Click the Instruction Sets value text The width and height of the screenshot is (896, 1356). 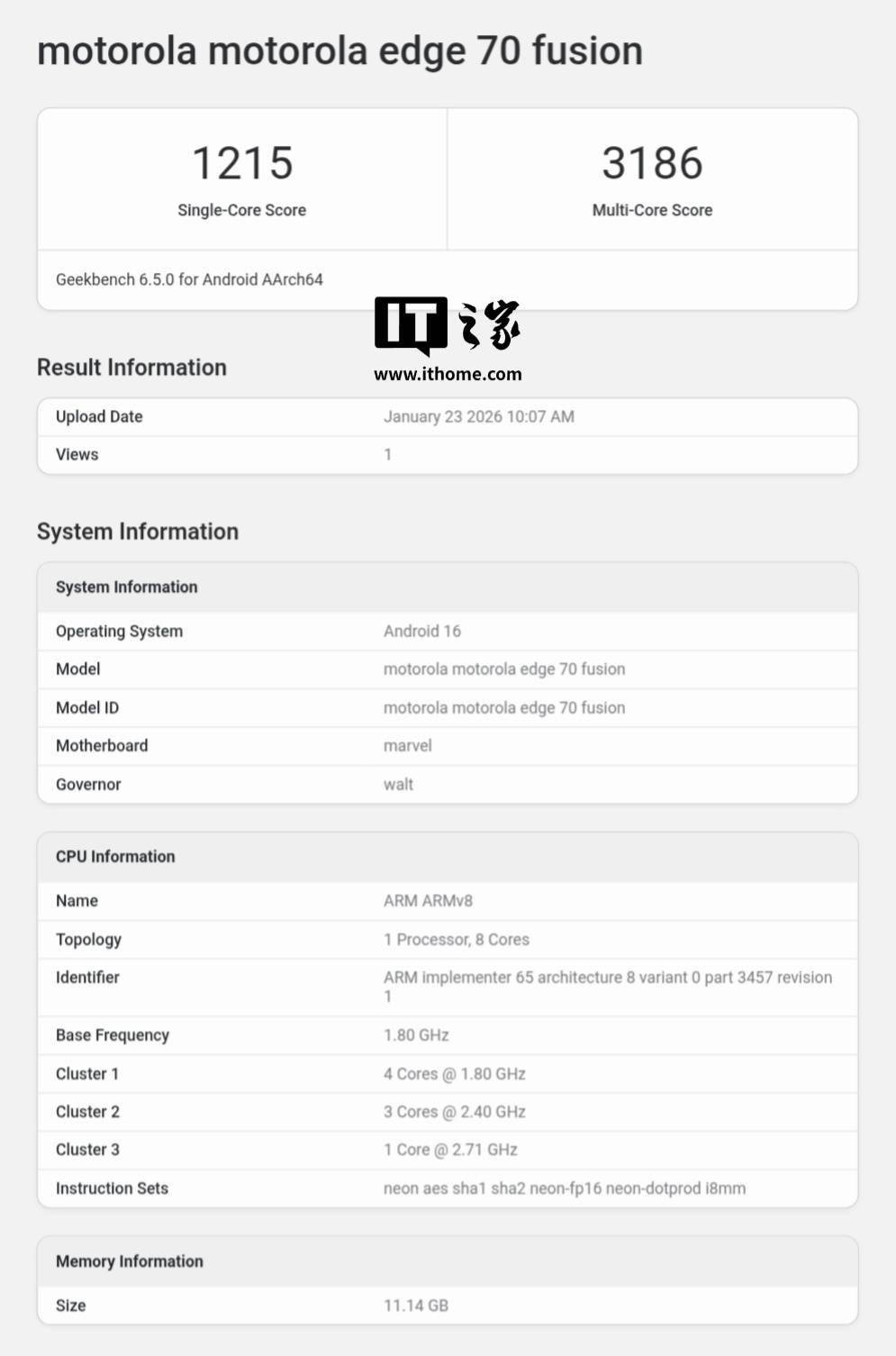[564, 1188]
